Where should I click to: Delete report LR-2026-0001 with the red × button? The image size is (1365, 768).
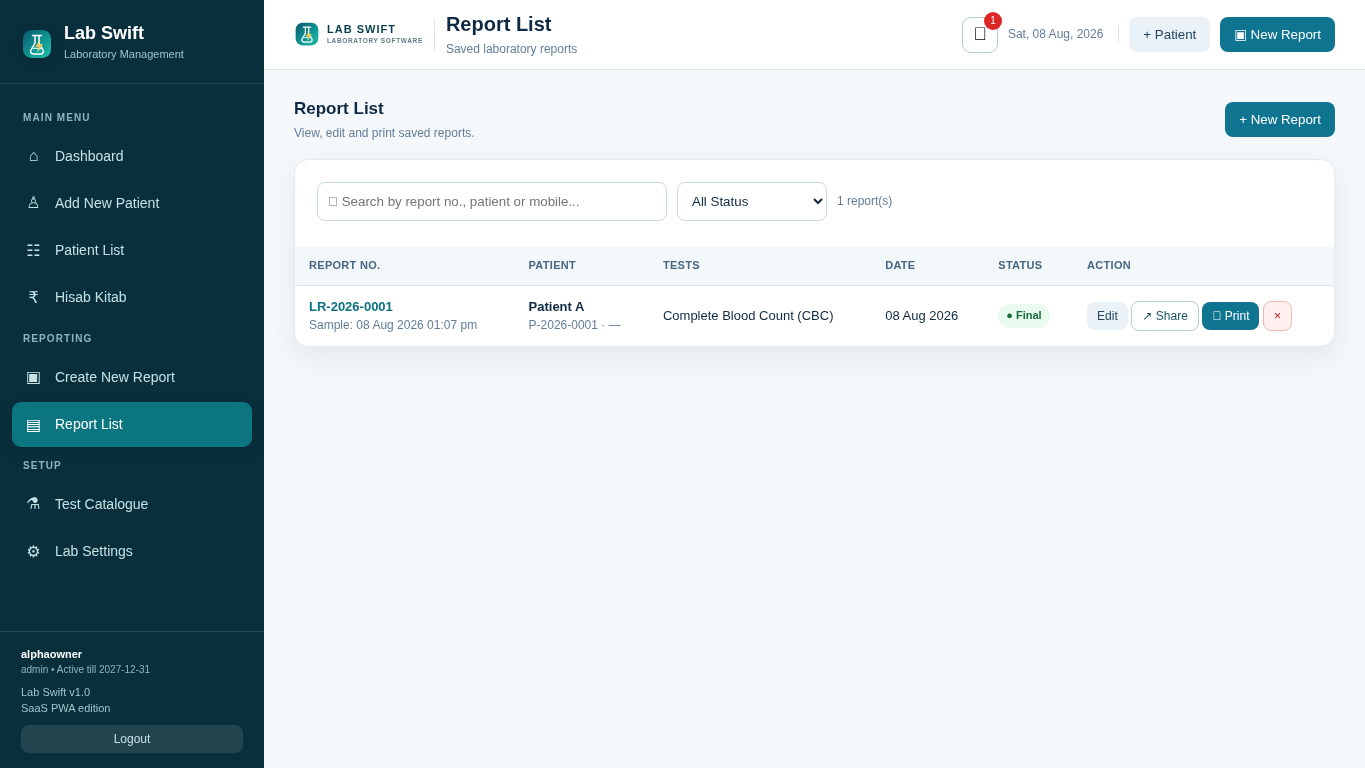point(1277,316)
